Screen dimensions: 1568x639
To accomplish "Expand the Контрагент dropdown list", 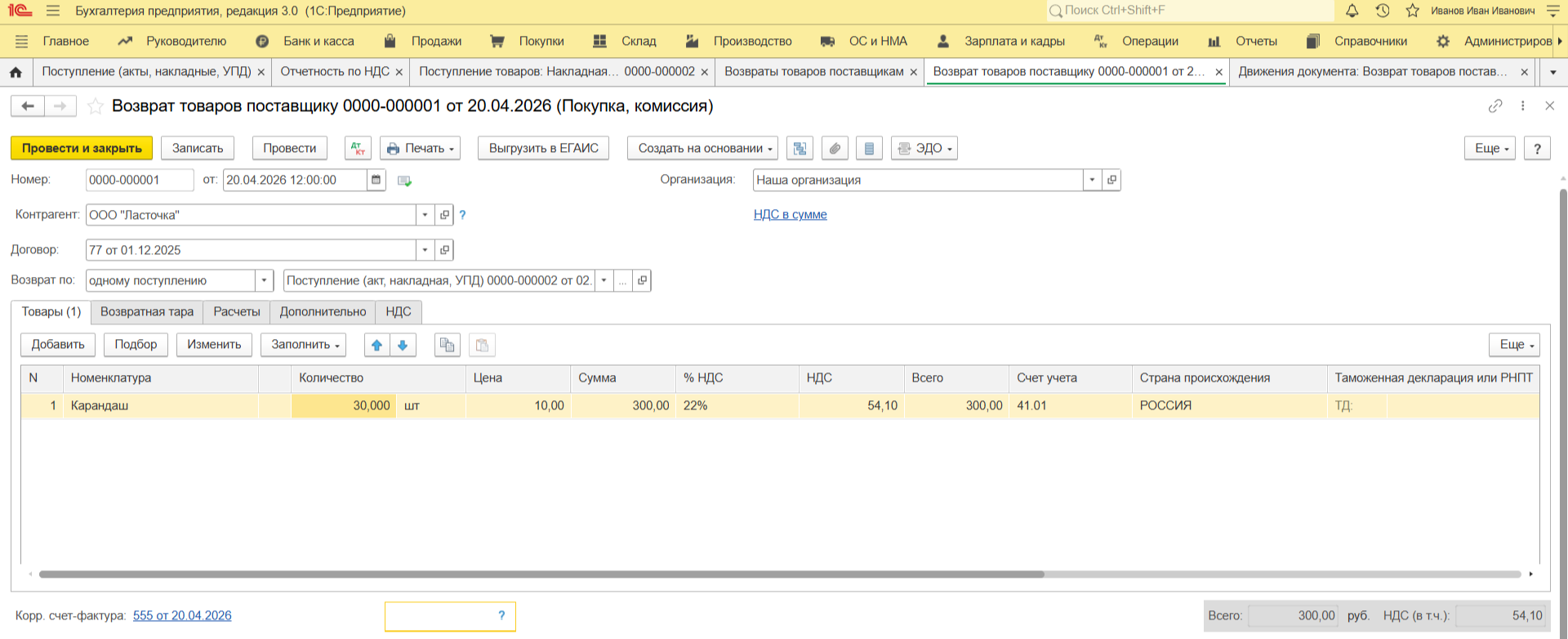I will click(425, 215).
